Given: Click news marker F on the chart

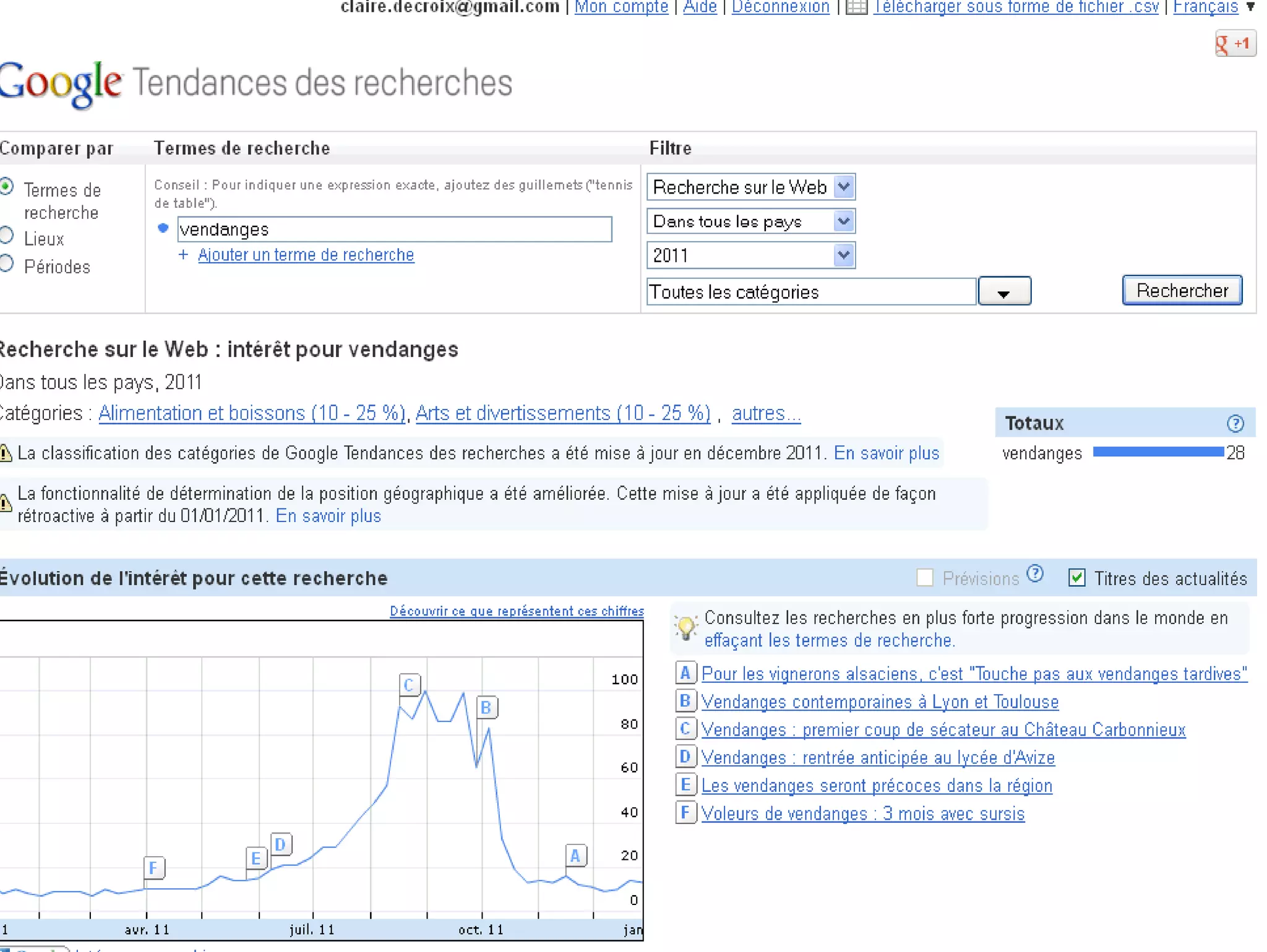Looking at the screenshot, I should [x=154, y=868].
